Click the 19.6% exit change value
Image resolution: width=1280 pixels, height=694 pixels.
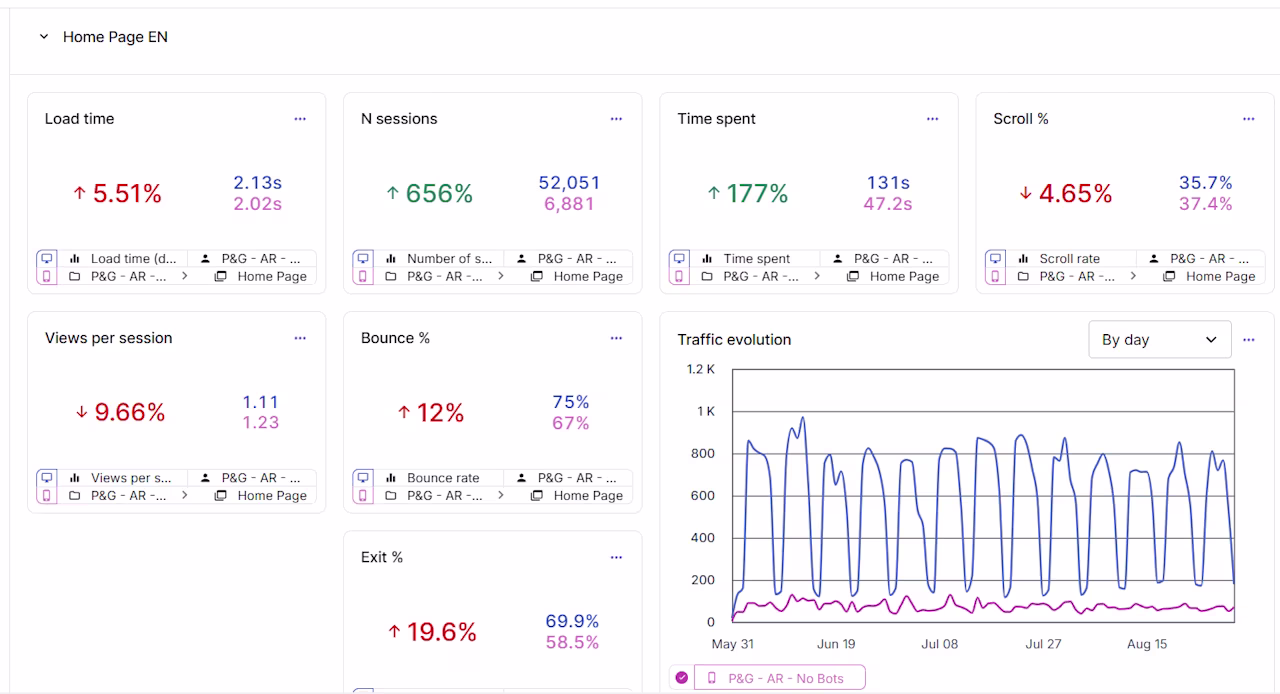(x=441, y=631)
